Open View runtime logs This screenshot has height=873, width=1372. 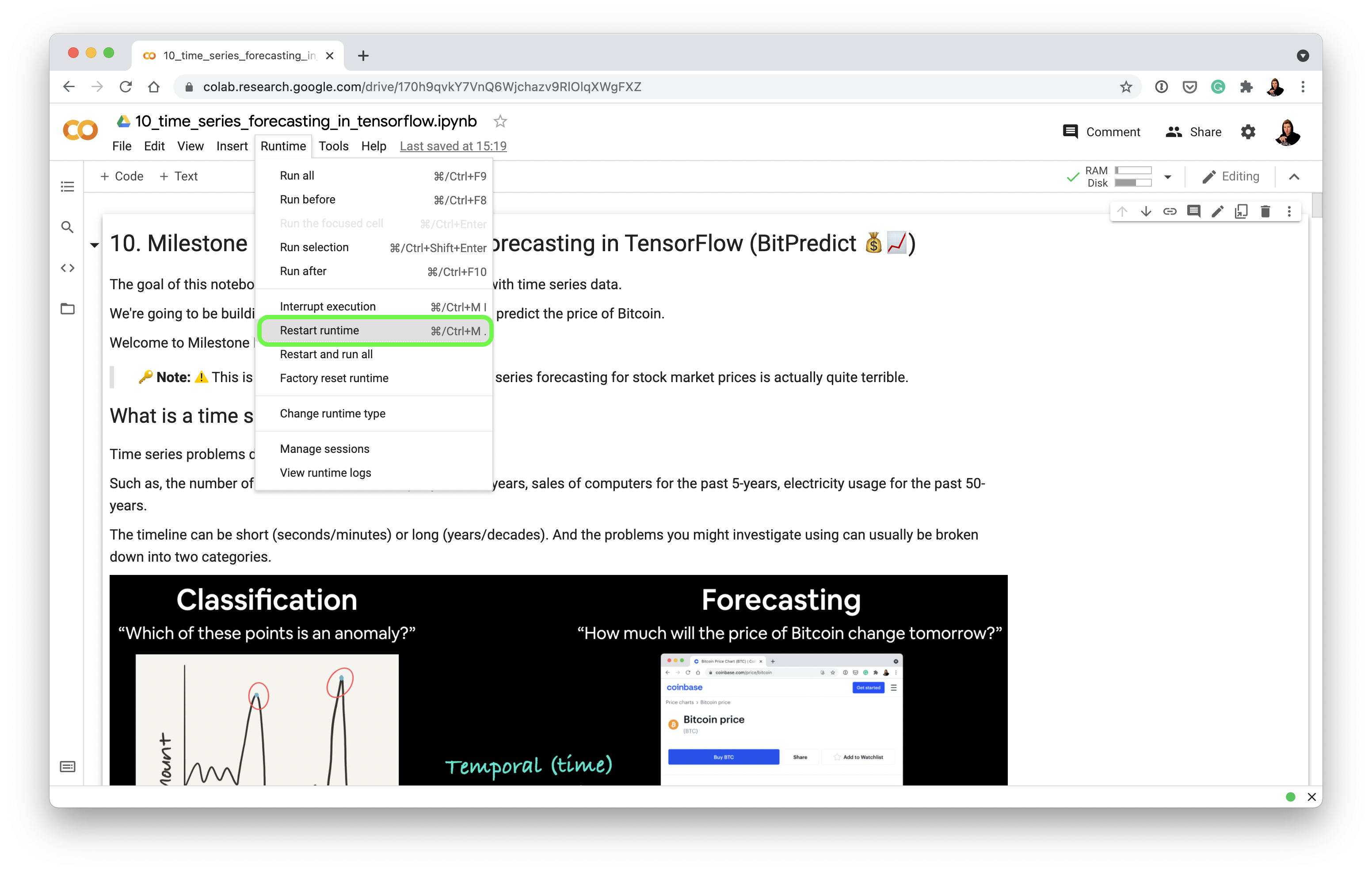tap(374, 473)
